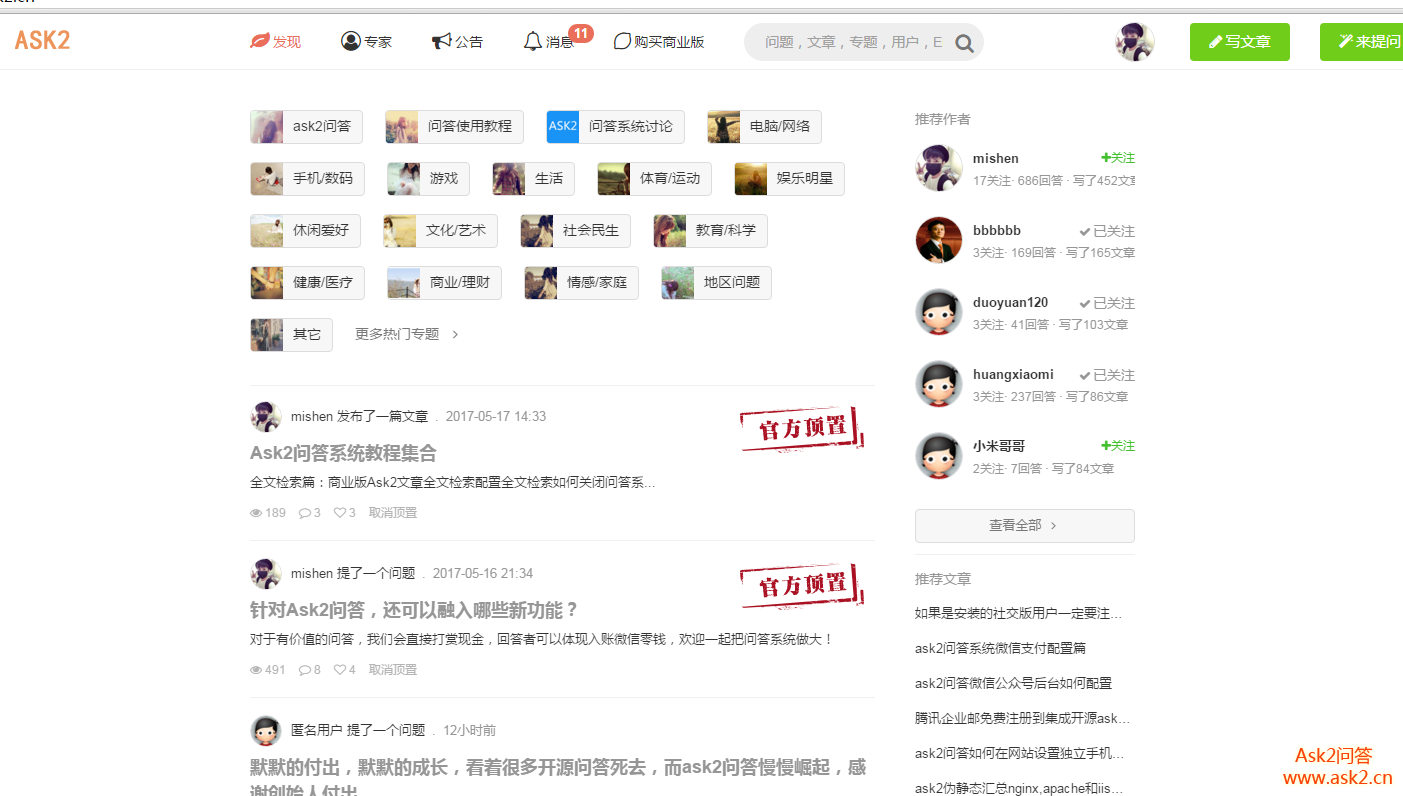Click the search magnifier icon
Image resolution: width=1403 pixels, height=796 pixels.
coord(964,43)
